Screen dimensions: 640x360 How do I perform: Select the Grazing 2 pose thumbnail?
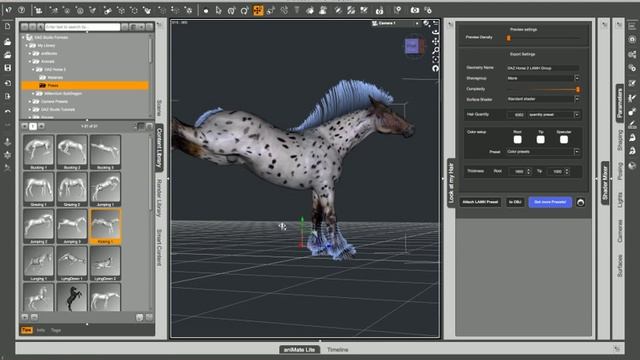[x=72, y=189]
